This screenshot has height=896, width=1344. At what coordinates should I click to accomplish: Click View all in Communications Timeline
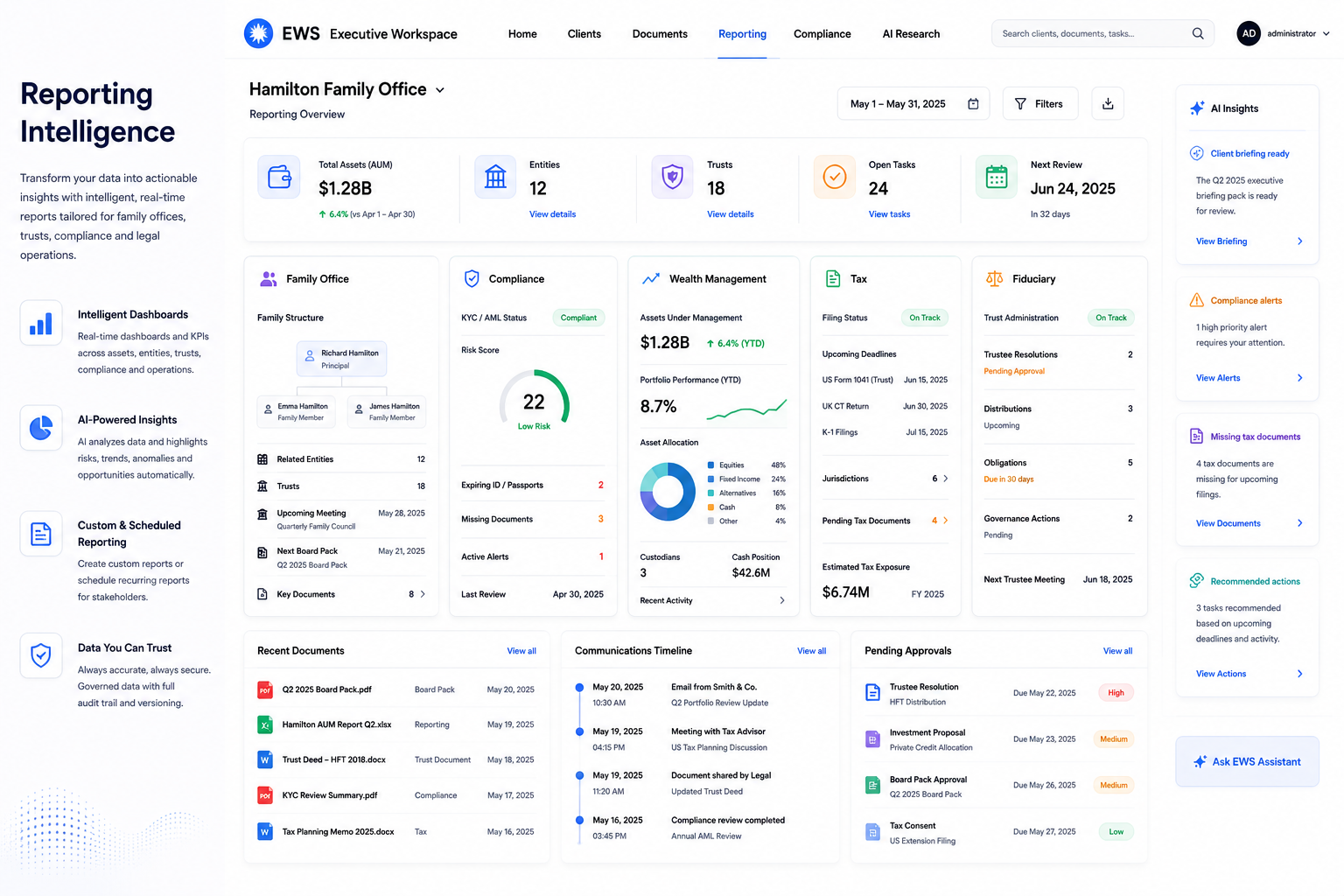coord(811,651)
